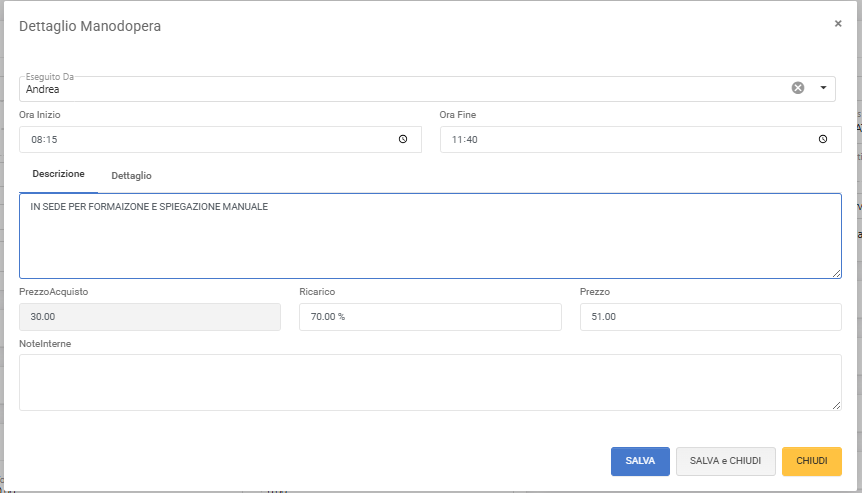
Task: Edit the Ricarico field showing 70.00 %
Action: coord(430,317)
